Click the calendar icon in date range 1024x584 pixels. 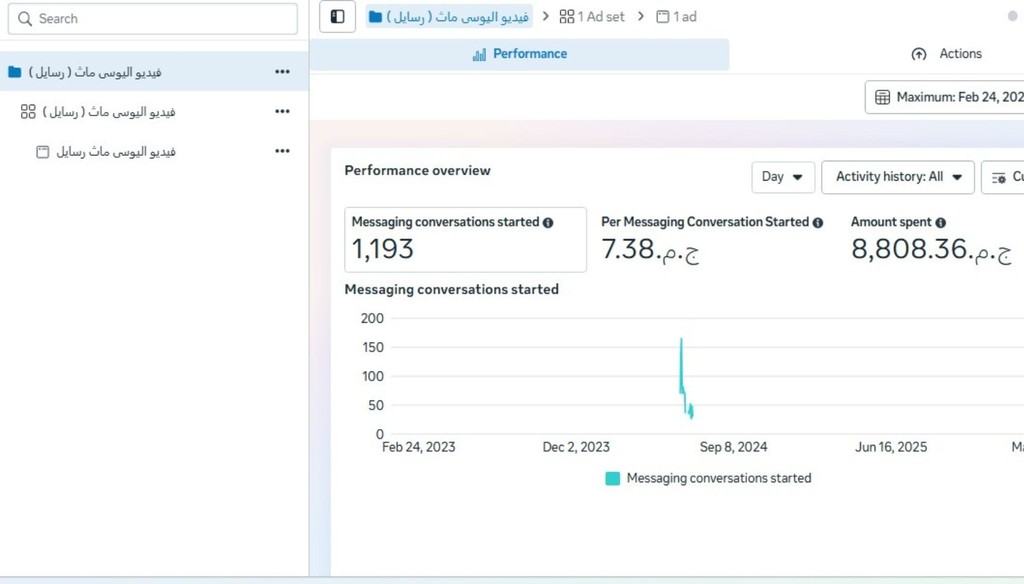click(x=882, y=98)
